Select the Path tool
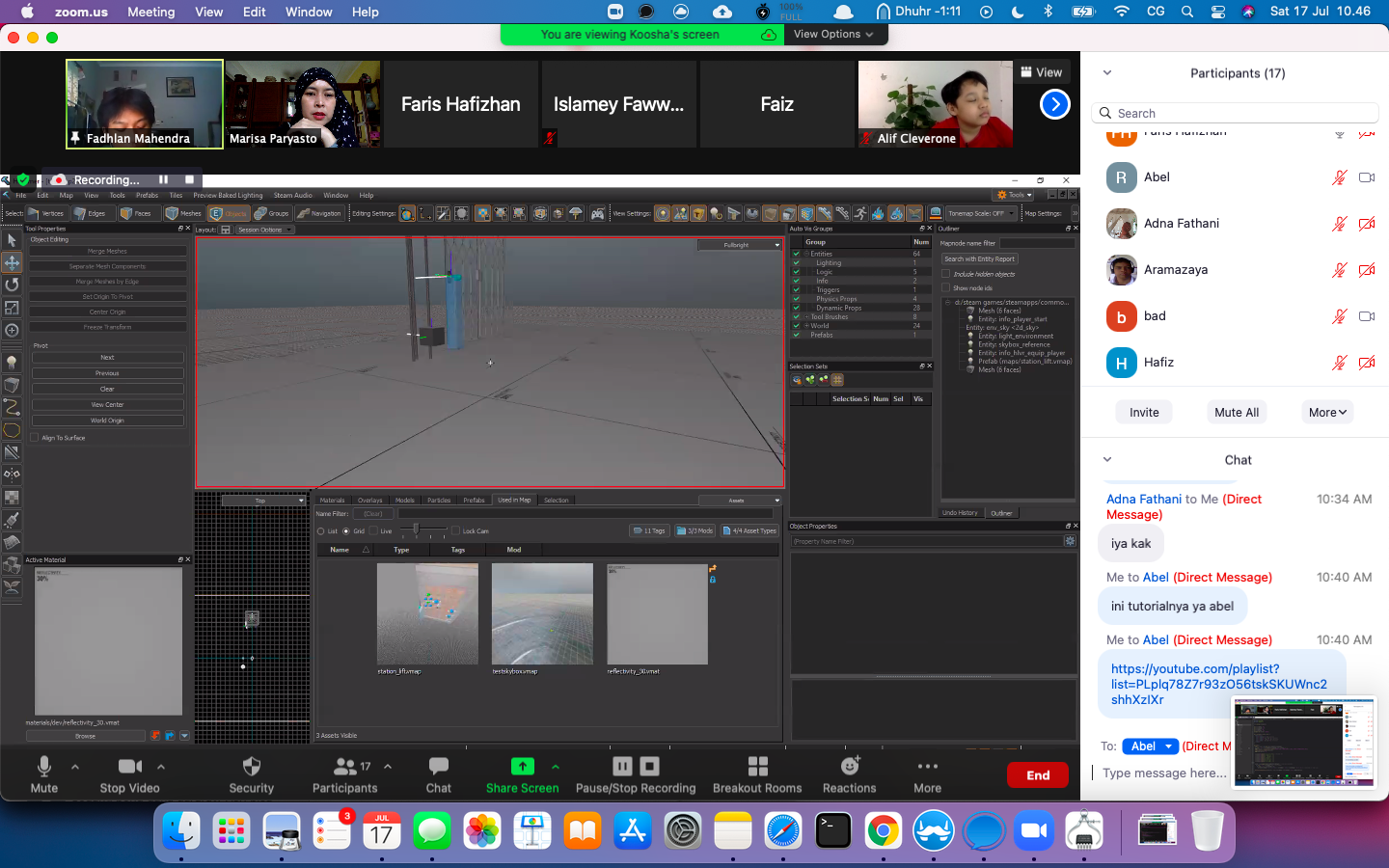The width and height of the screenshot is (1389, 868). click(12, 407)
